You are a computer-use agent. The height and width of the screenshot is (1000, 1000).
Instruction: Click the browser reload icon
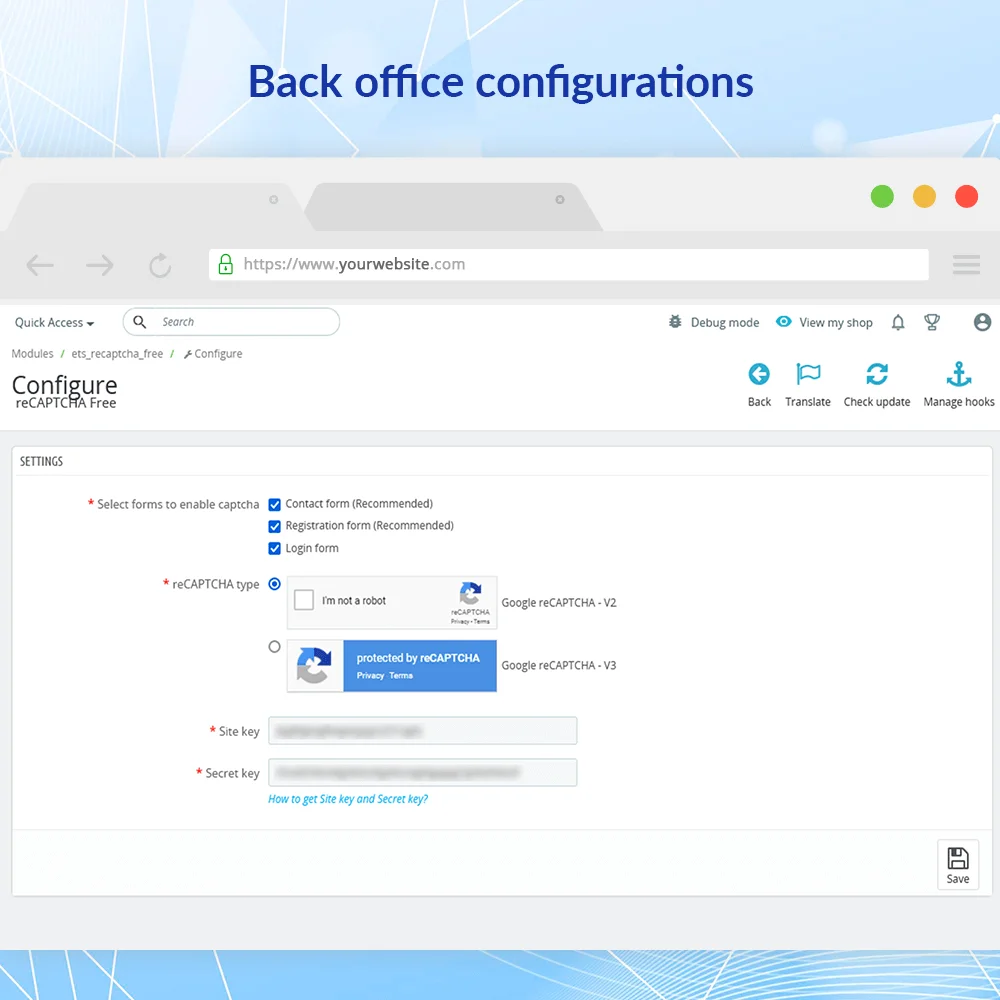pyautogui.click(x=160, y=265)
